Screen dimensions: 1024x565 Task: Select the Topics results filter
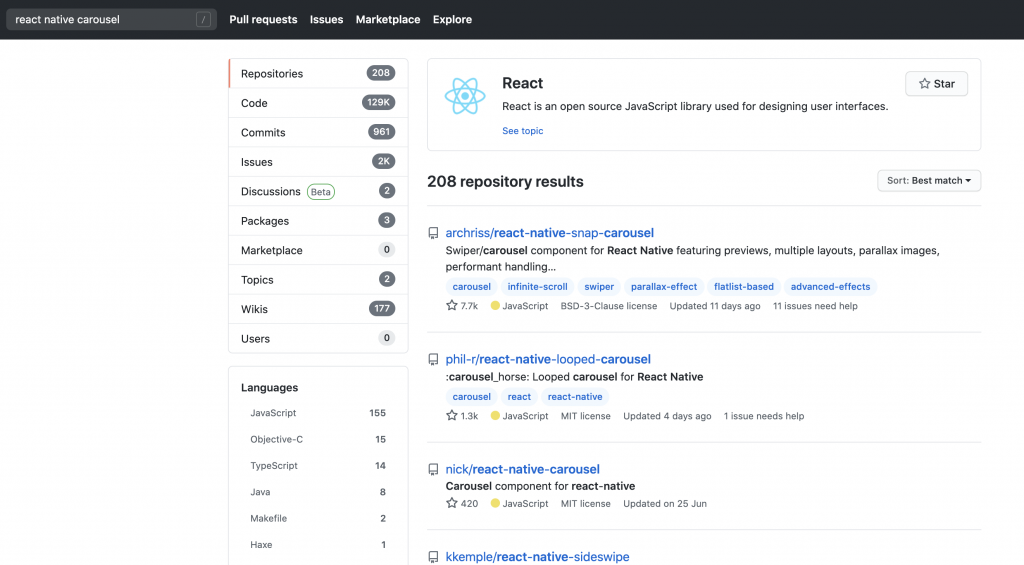(318, 279)
